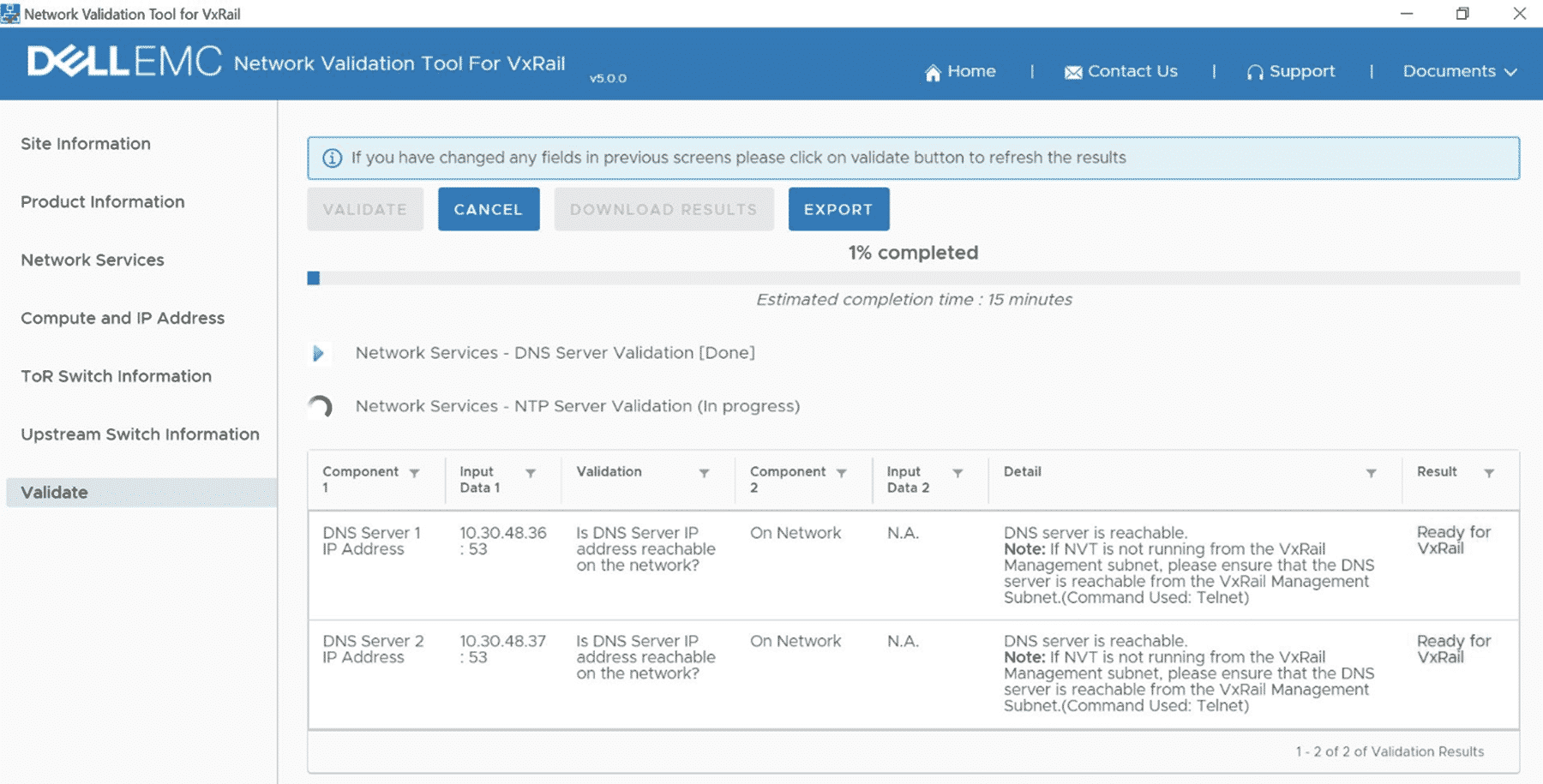Viewport: 1543px width, 784px height.
Task: Click the v5.0.0 version label
Action: click(608, 78)
